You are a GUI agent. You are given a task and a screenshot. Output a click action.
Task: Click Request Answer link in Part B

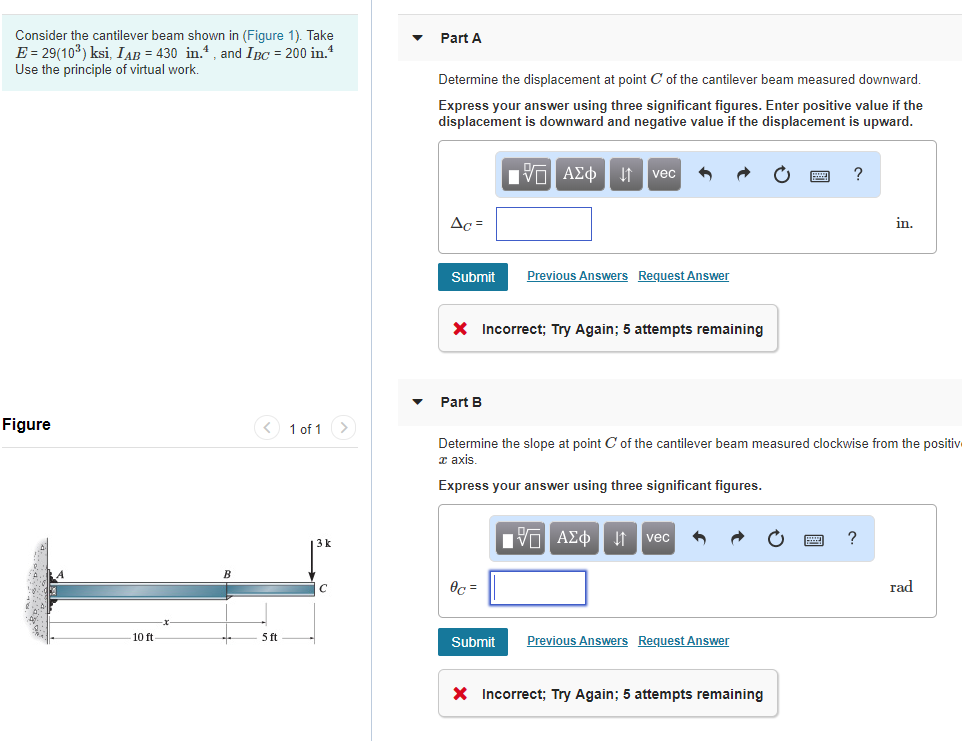[683, 641]
